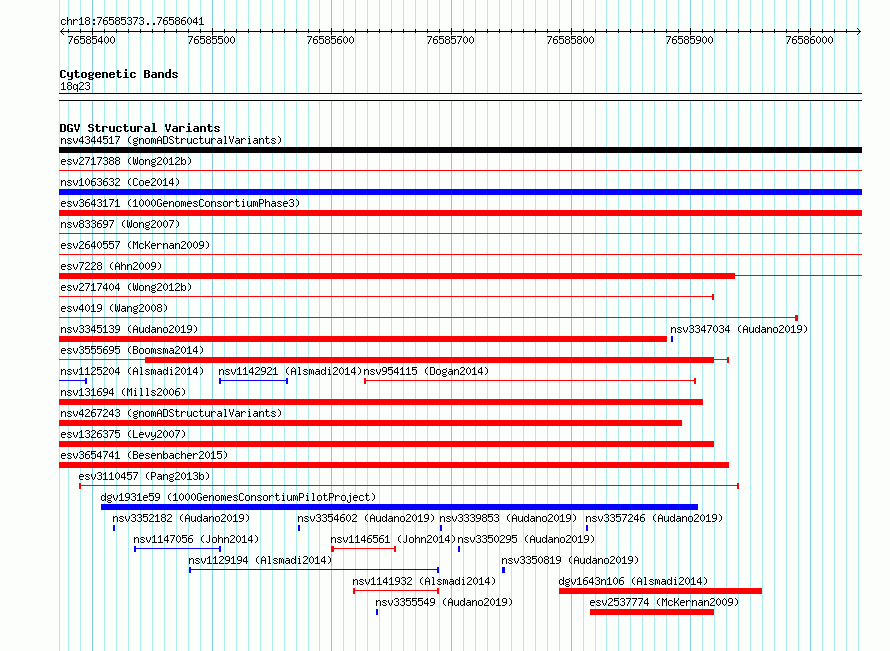Click the 76585400 ruler position label
The height and width of the screenshot is (651, 890).
[91, 40]
